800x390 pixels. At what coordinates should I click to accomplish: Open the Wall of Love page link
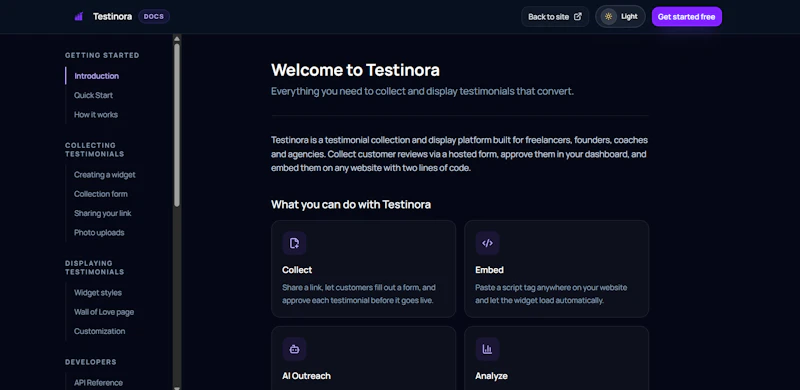(x=104, y=312)
